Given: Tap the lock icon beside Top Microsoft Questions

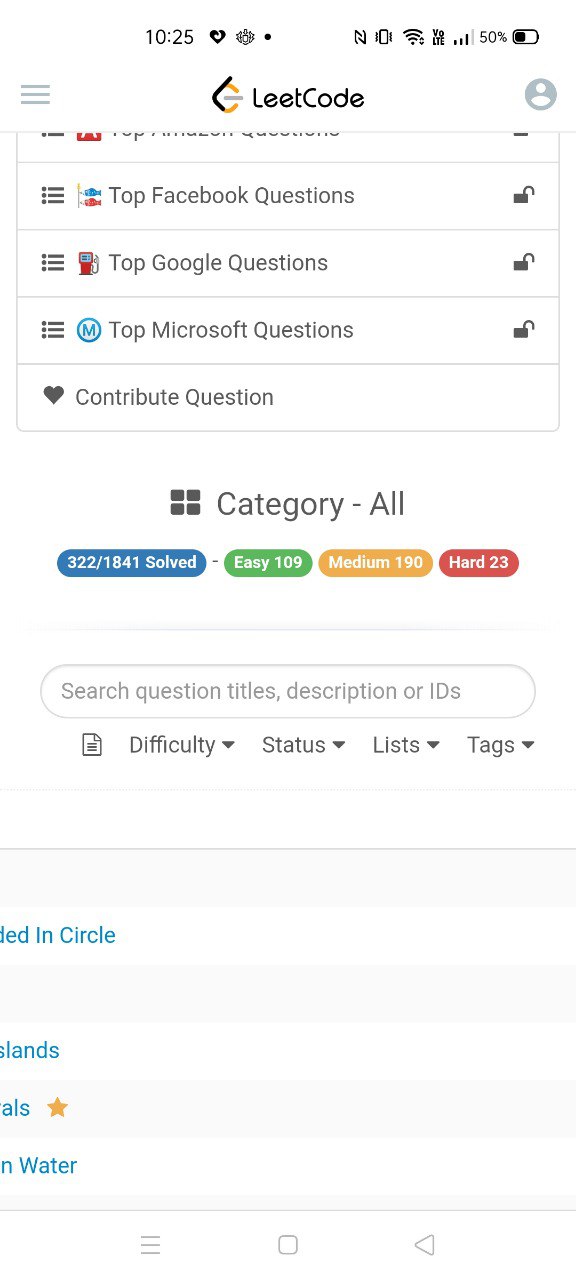Looking at the screenshot, I should click(524, 329).
